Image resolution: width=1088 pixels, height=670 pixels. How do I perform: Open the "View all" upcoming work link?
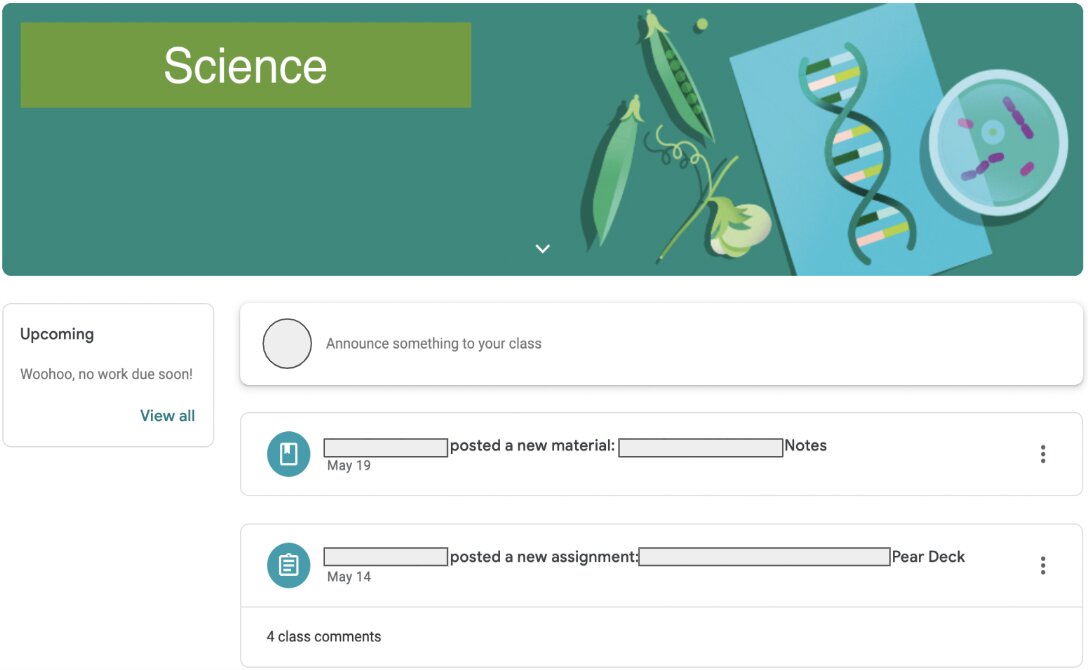pos(167,416)
